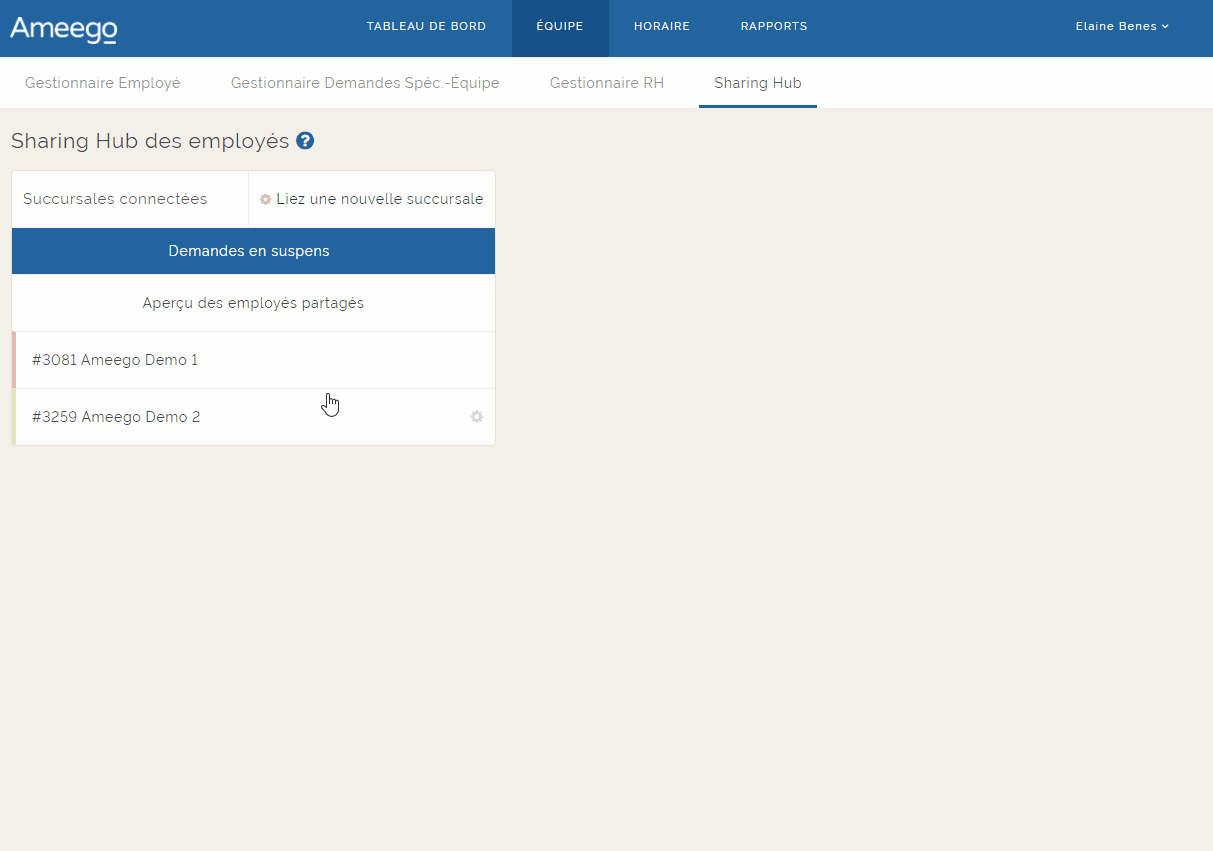1213x851 pixels.
Task: Open the Équipe menu
Action: pyautogui.click(x=560, y=27)
